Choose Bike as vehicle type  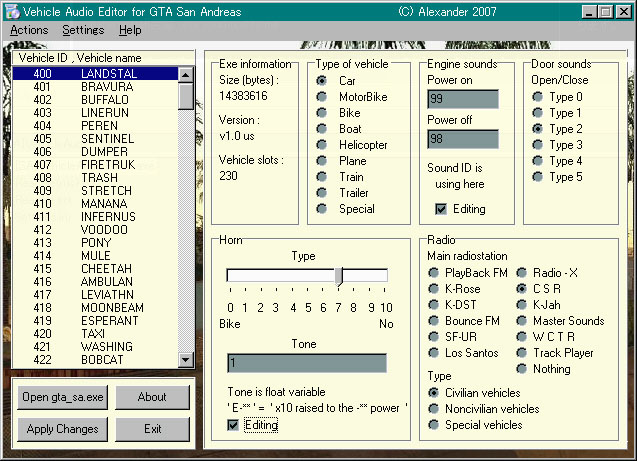[322, 113]
